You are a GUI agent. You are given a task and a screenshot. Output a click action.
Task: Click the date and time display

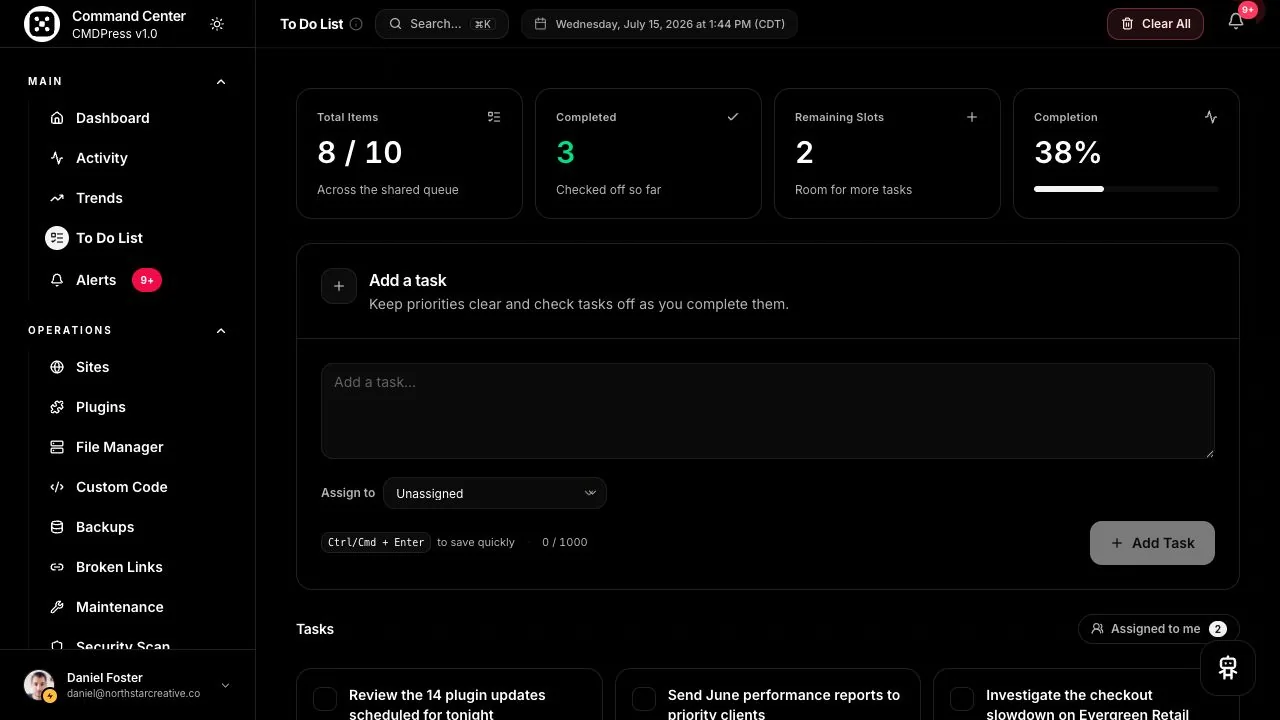[659, 24]
